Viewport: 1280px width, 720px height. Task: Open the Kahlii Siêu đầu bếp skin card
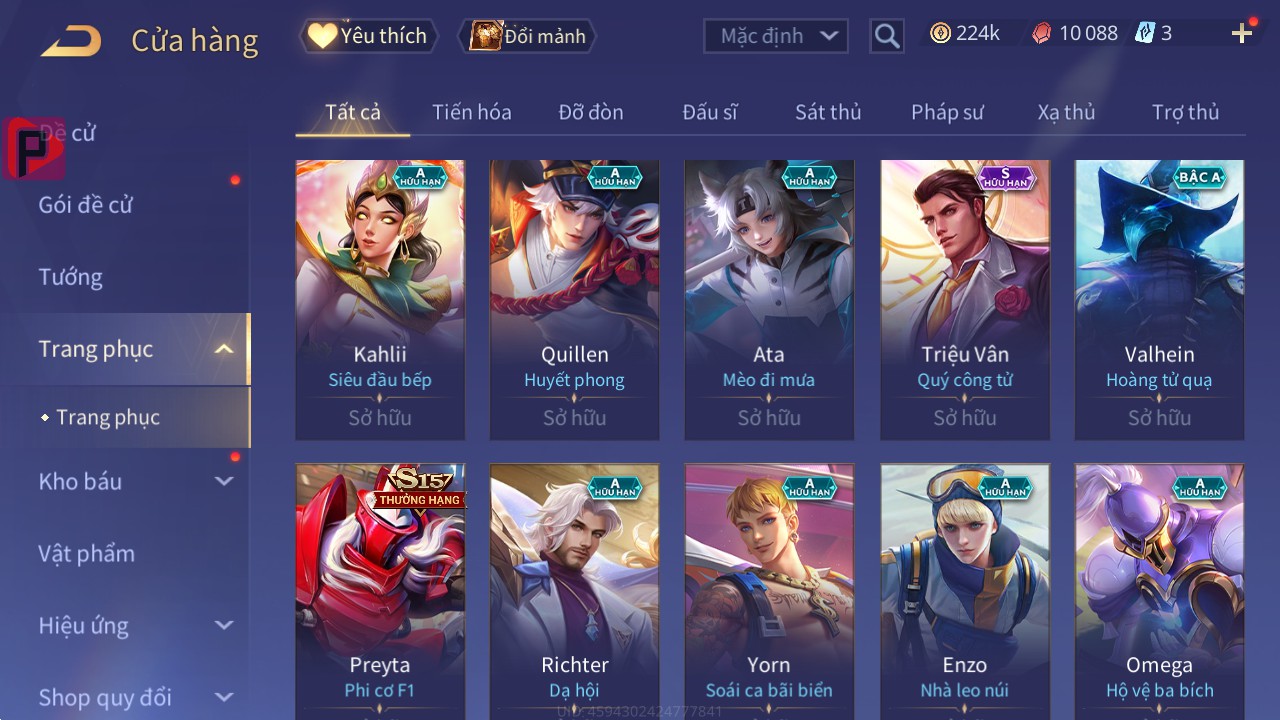coord(380,300)
